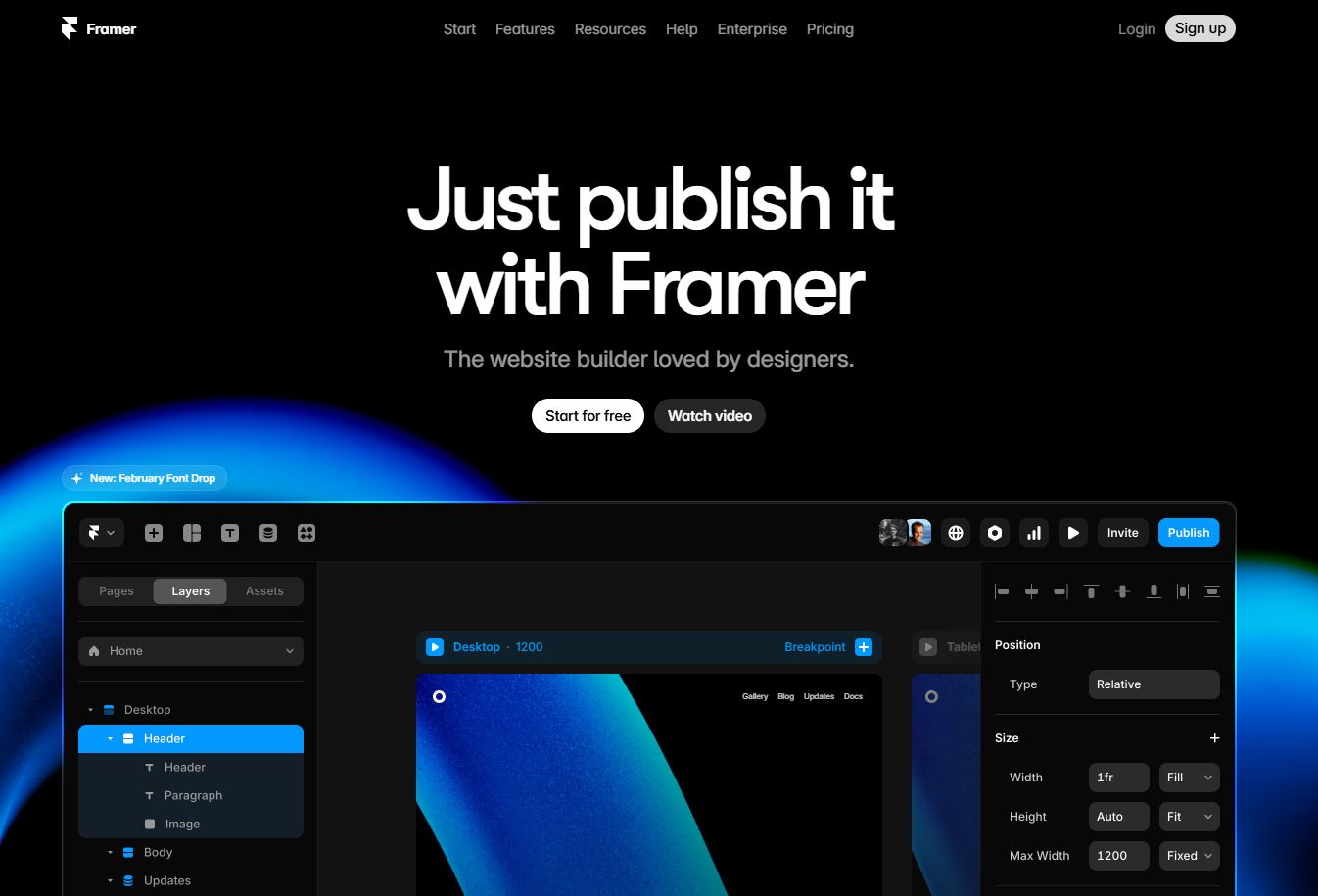Open the Max Width Fixed dropdown
1318x896 pixels.
pos(1189,856)
